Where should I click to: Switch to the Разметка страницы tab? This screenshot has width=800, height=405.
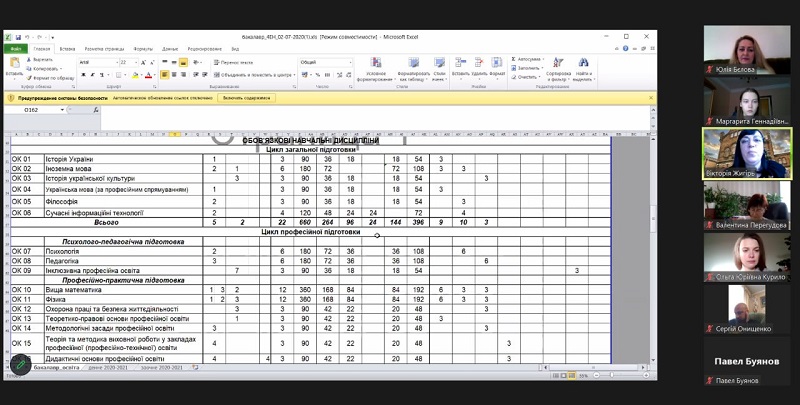point(105,49)
